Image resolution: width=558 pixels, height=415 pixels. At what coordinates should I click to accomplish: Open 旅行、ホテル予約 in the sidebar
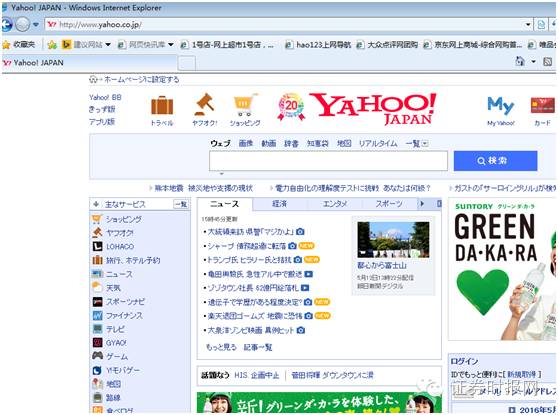133,260
